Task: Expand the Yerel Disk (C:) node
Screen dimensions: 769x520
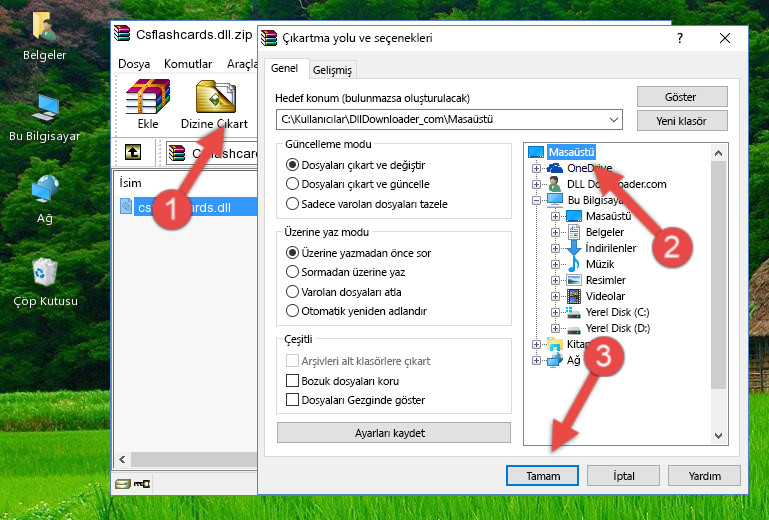Action: [555, 312]
